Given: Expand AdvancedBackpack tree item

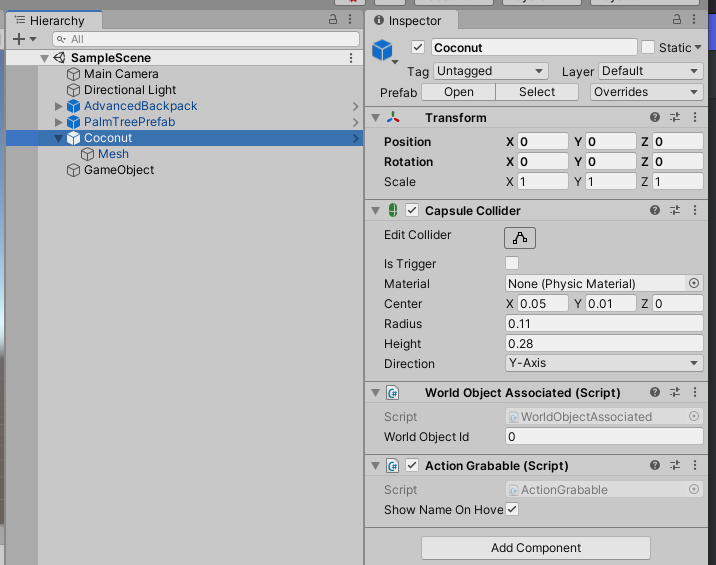Looking at the screenshot, I should point(58,106).
